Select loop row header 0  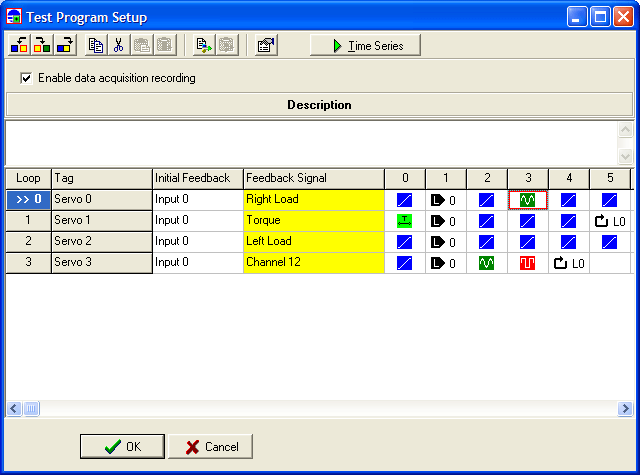(x=29, y=200)
